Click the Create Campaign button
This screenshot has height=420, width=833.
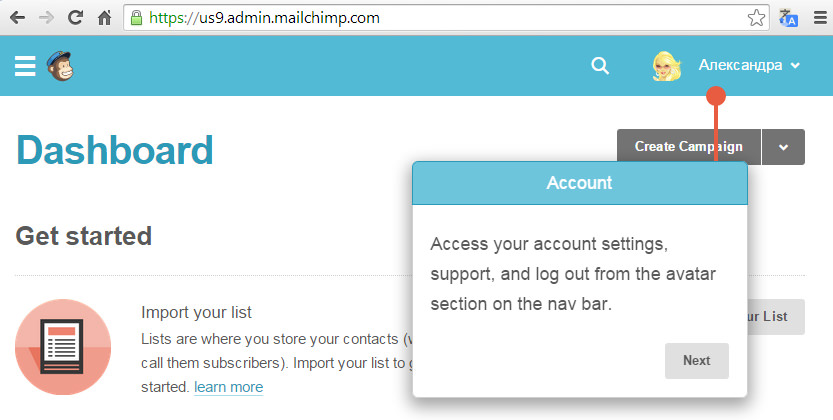tap(689, 147)
